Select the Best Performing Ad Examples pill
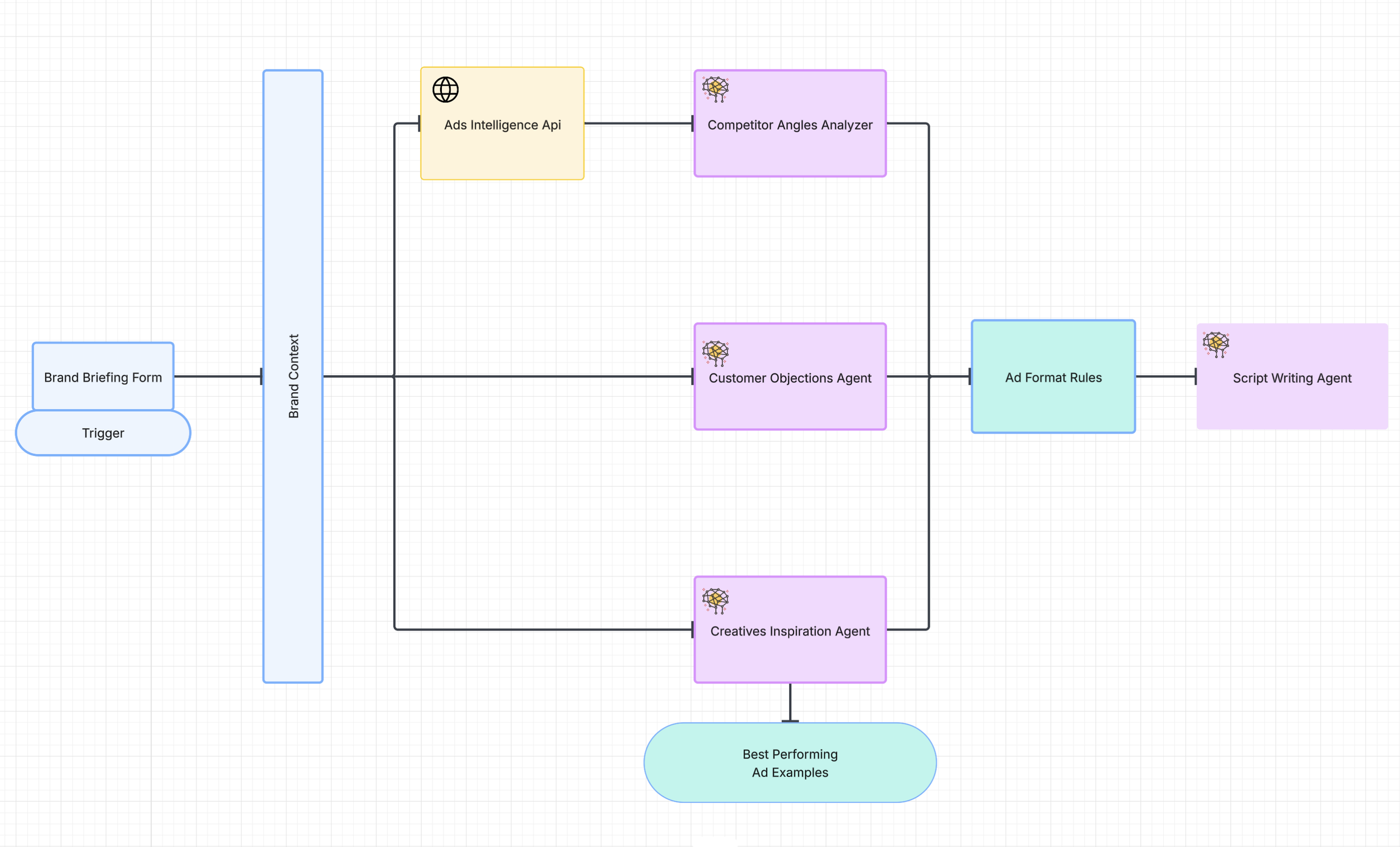 tap(789, 763)
